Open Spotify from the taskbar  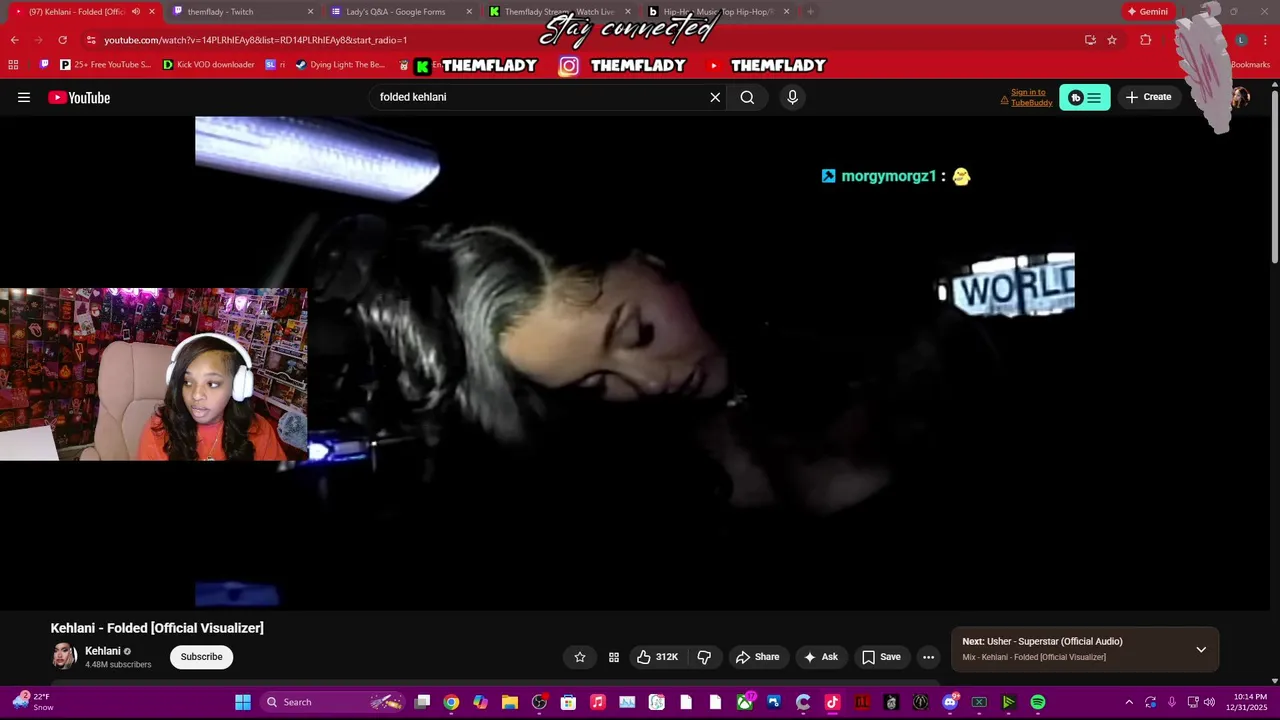pyautogui.click(x=1038, y=702)
